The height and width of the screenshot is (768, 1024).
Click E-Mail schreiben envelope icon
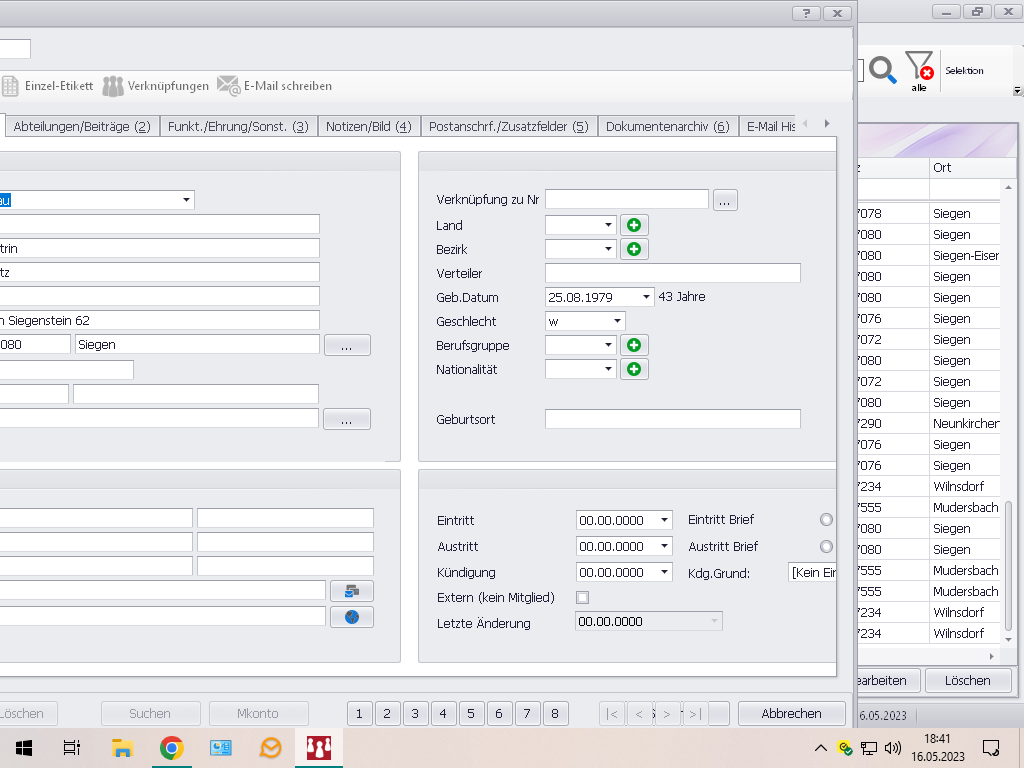228,86
